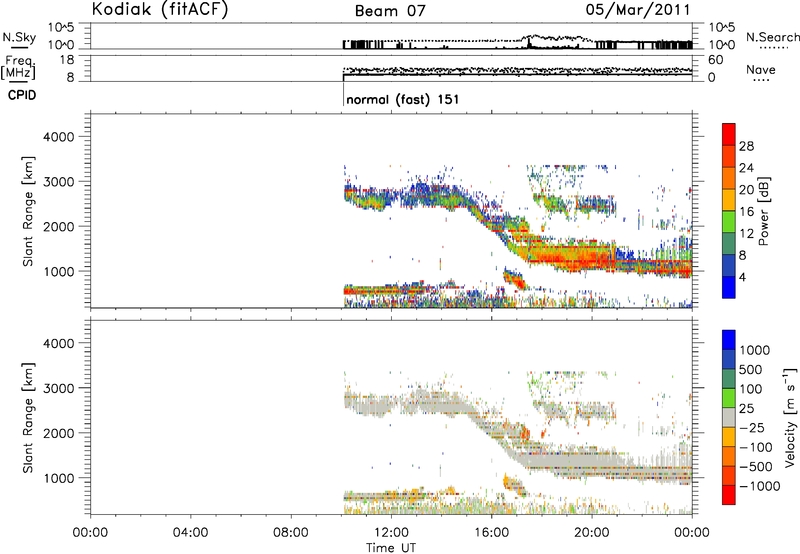Click the 'N.Search' legend label
The image size is (800, 554).
(x=772, y=37)
